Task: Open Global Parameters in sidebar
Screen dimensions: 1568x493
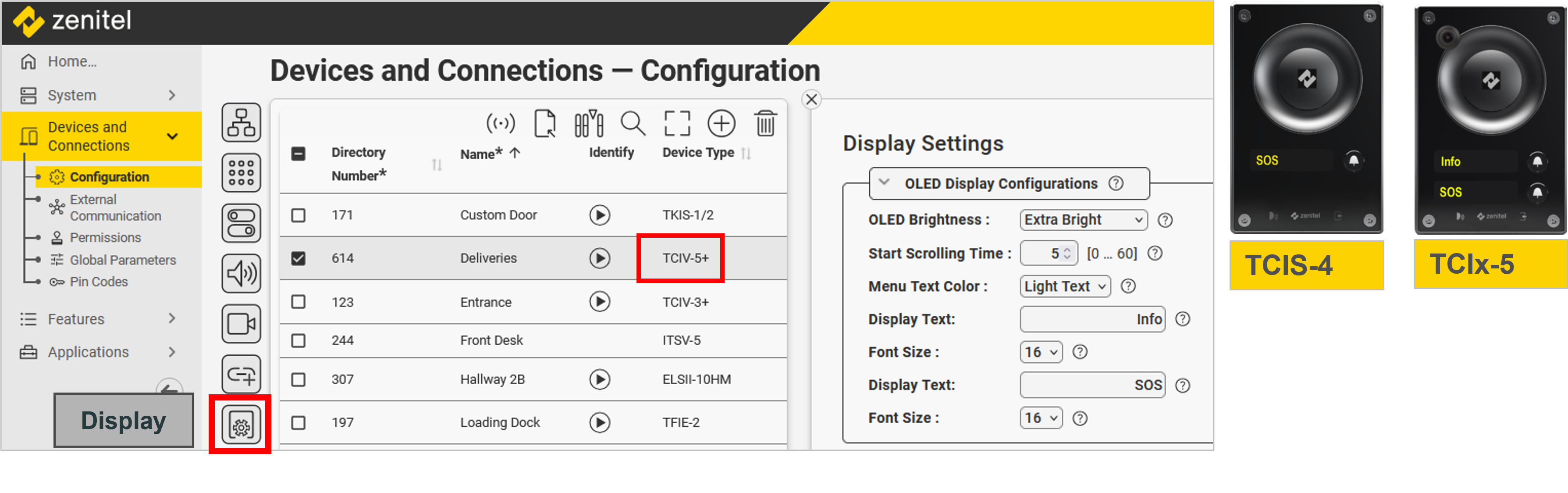Action: point(122,260)
